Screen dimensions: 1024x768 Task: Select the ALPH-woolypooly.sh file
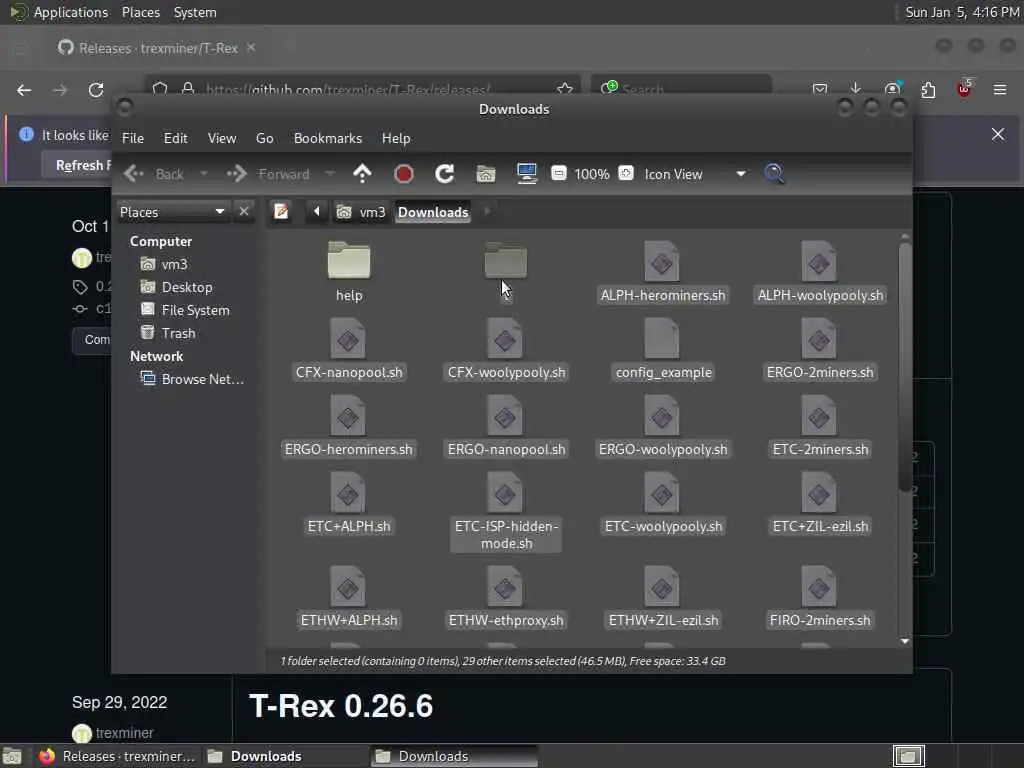[x=820, y=271]
